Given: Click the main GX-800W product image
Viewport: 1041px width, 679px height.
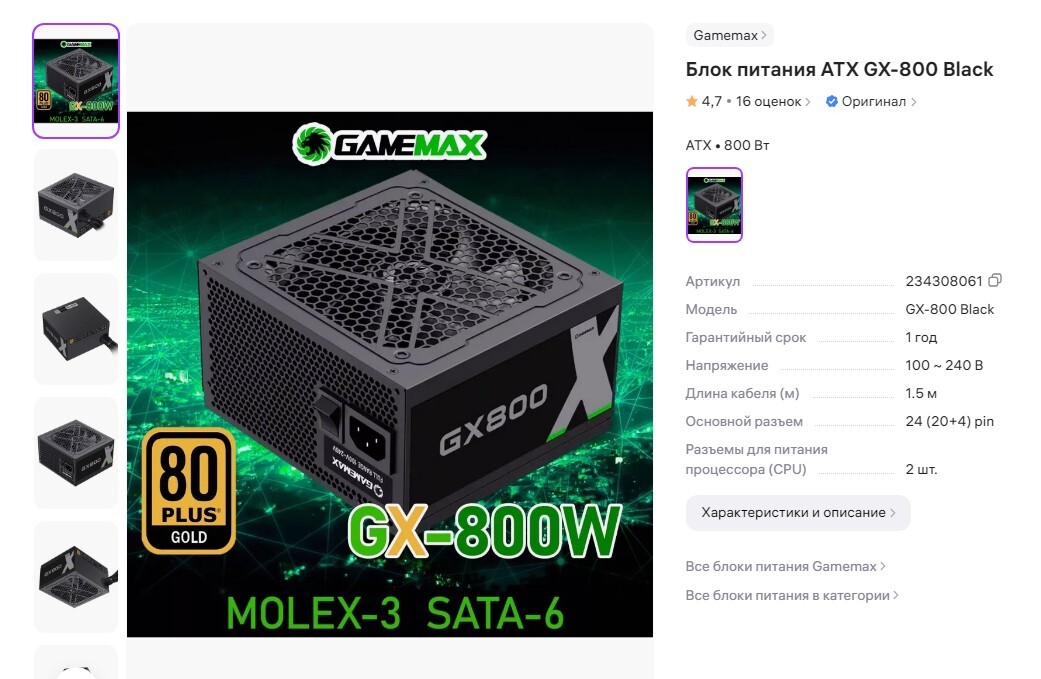Looking at the screenshot, I should 390,374.
